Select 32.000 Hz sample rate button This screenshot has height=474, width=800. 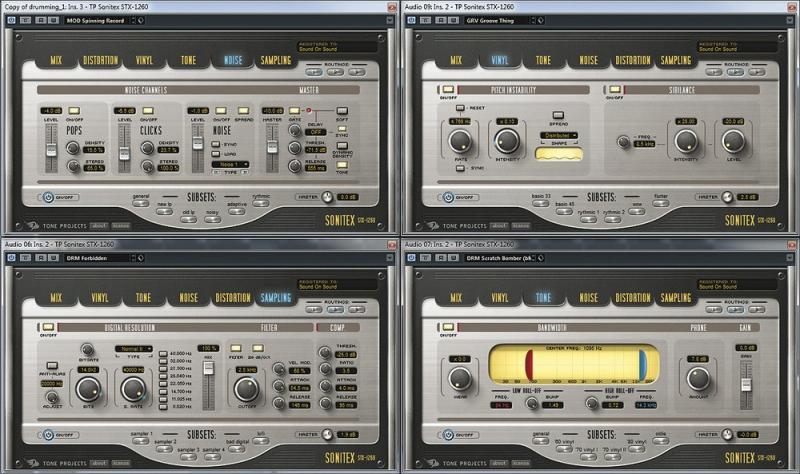163,360
